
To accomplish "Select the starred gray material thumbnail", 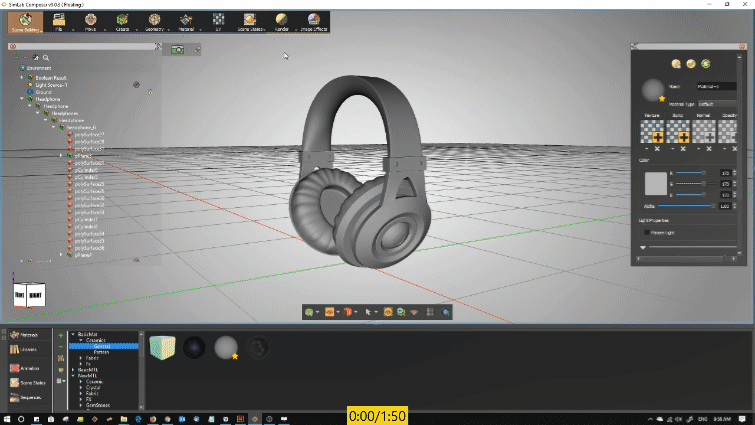I will (226, 348).
